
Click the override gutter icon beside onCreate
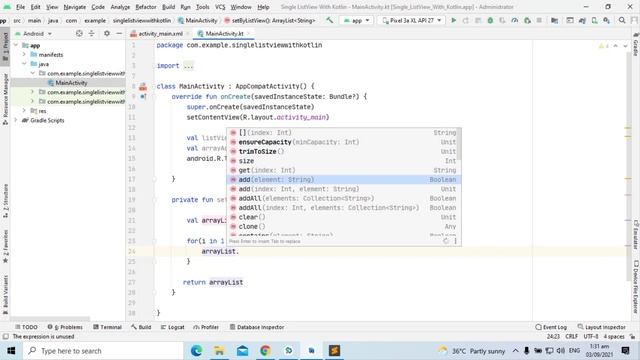point(143,97)
